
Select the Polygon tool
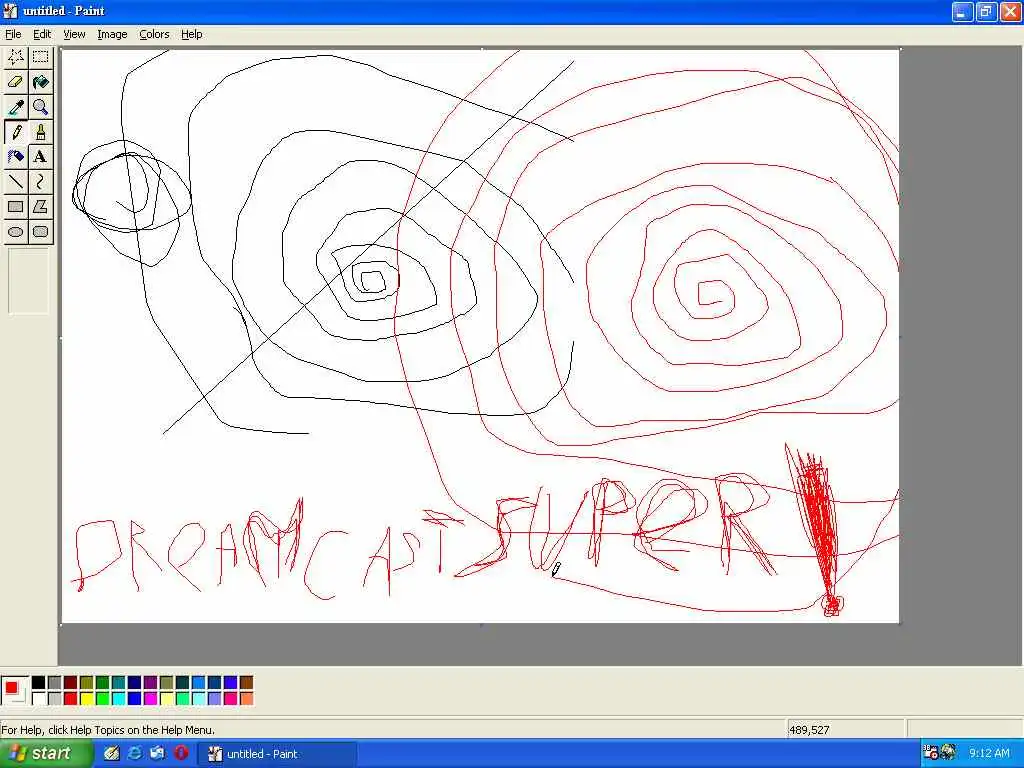tap(40, 207)
